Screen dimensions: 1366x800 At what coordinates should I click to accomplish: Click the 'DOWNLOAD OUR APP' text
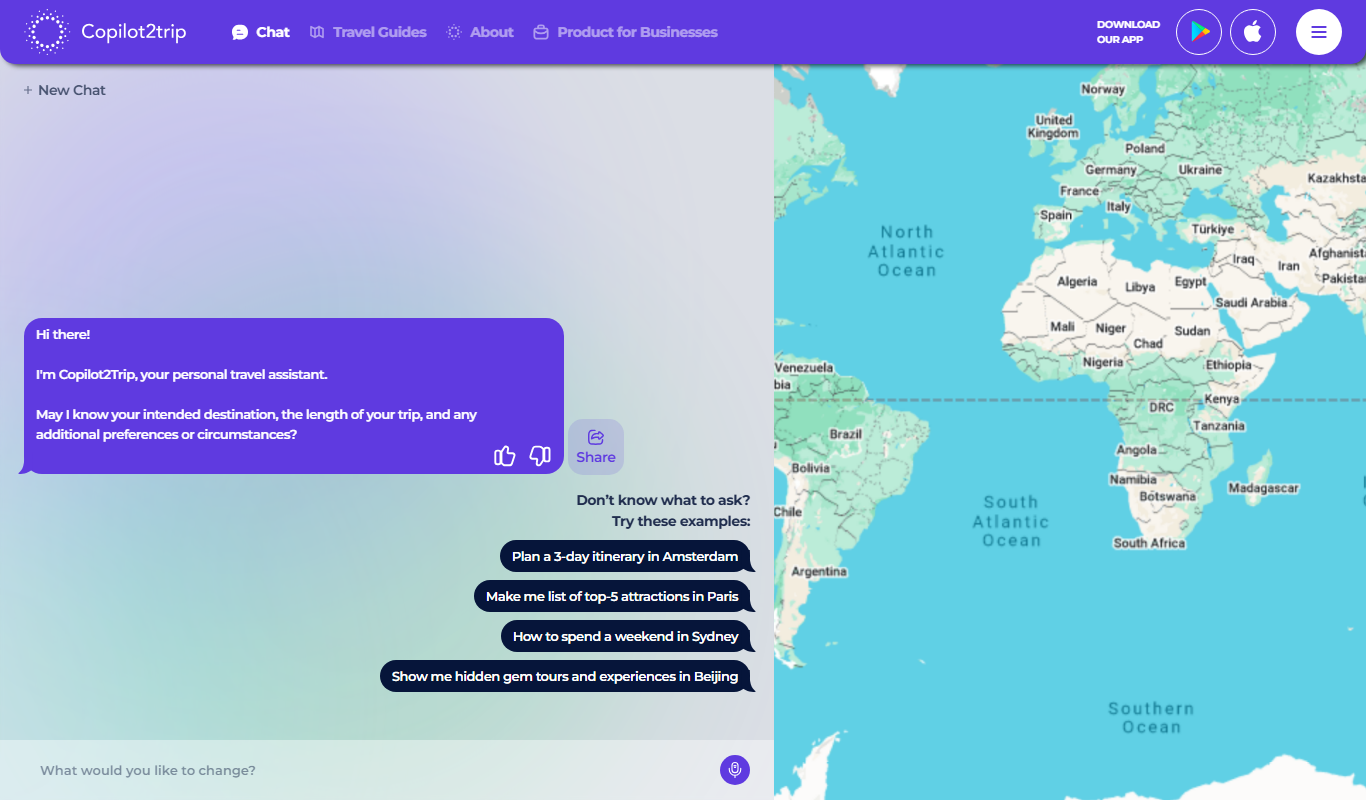tap(1128, 32)
